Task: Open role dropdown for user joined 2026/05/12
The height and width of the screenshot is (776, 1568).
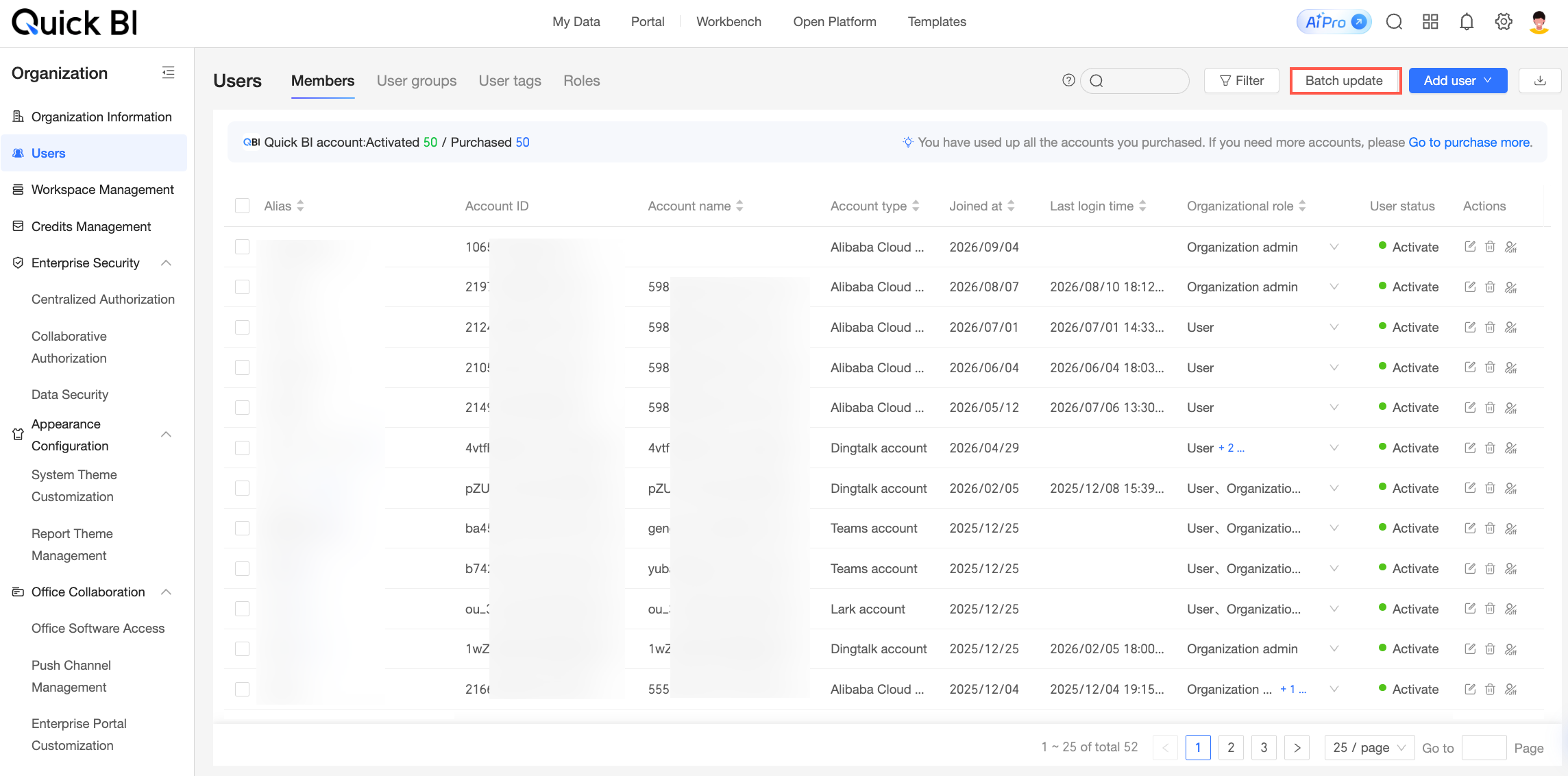Action: (x=1334, y=407)
